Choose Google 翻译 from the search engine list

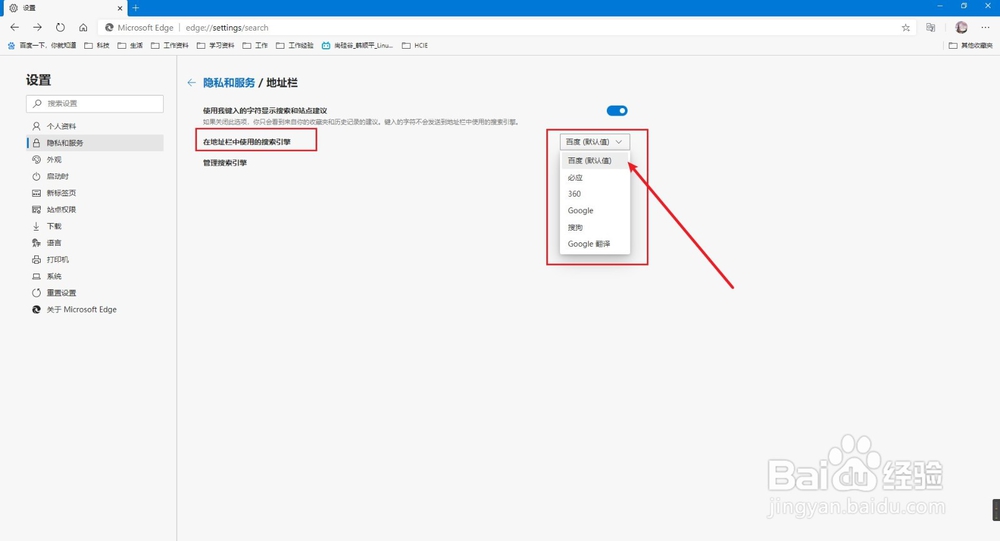pyautogui.click(x=594, y=244)
